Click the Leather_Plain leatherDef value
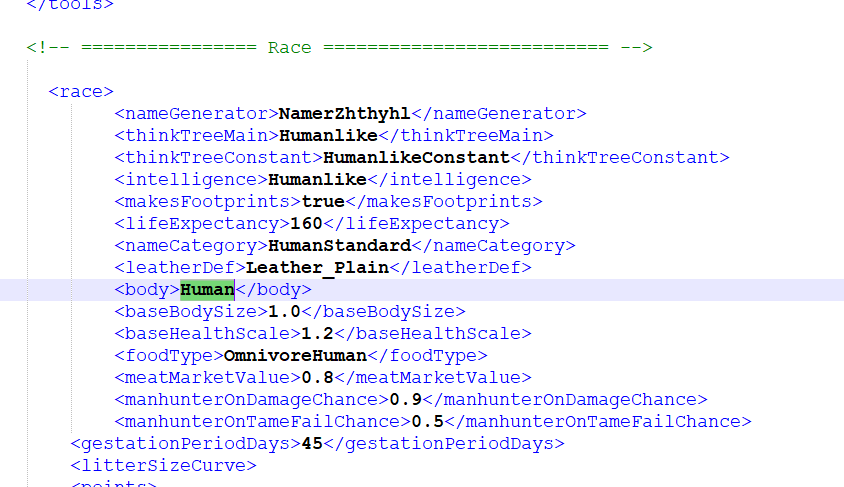The height and width of the screenshot is (487, 844). pos(317,267)
